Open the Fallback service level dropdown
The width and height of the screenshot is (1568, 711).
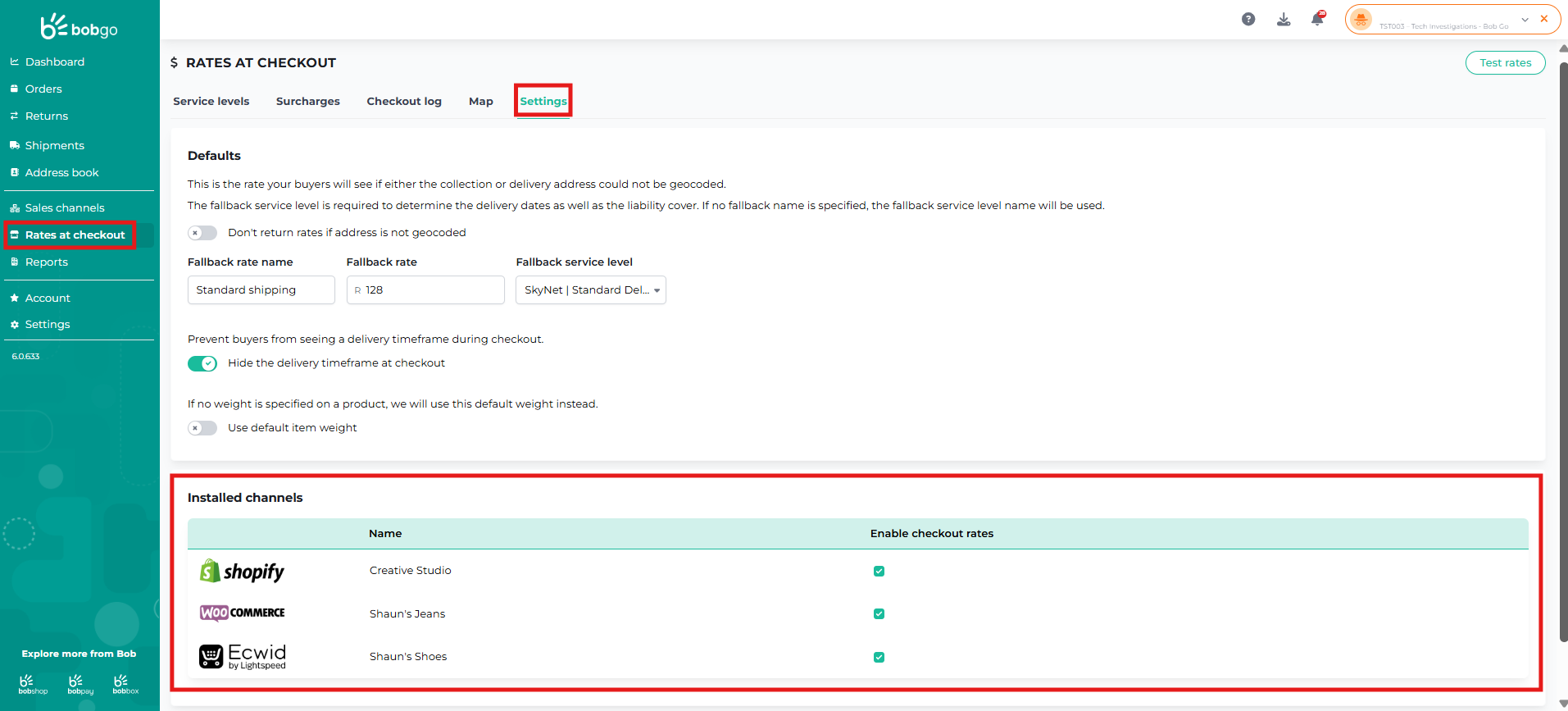click(590, 290)
